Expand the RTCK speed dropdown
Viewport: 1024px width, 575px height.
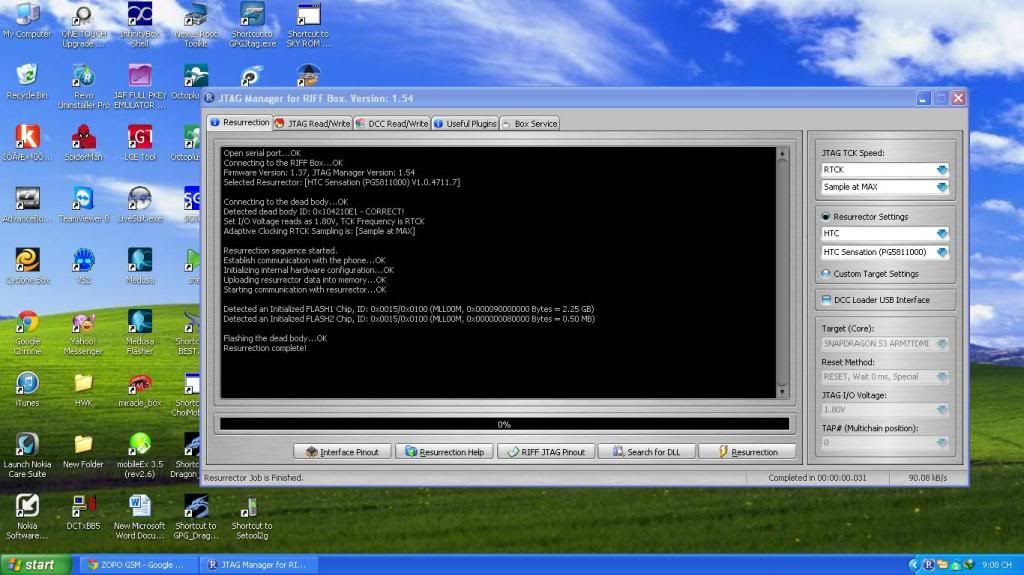942,169
